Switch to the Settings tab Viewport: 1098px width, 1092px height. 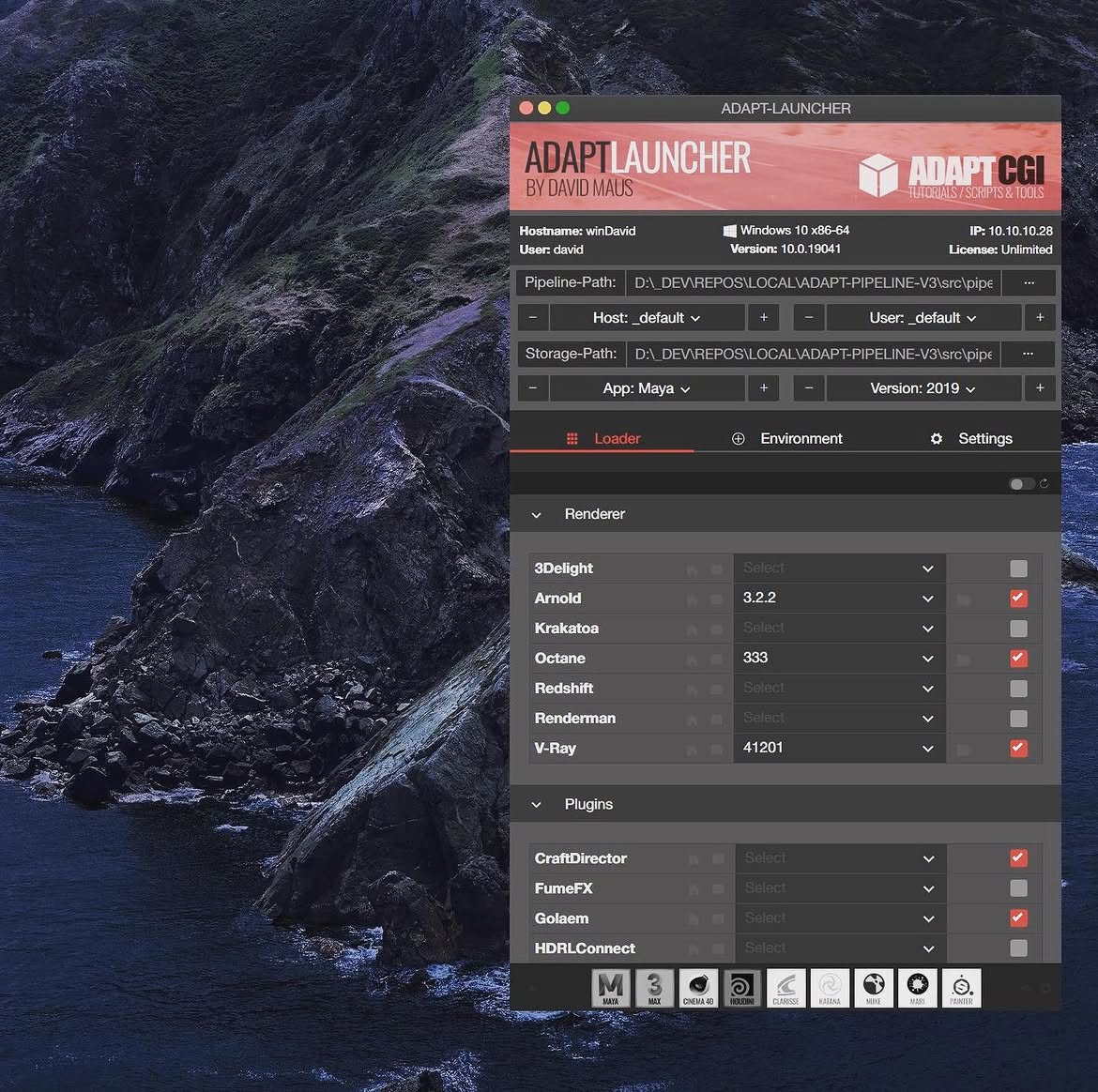pos(970,438)
